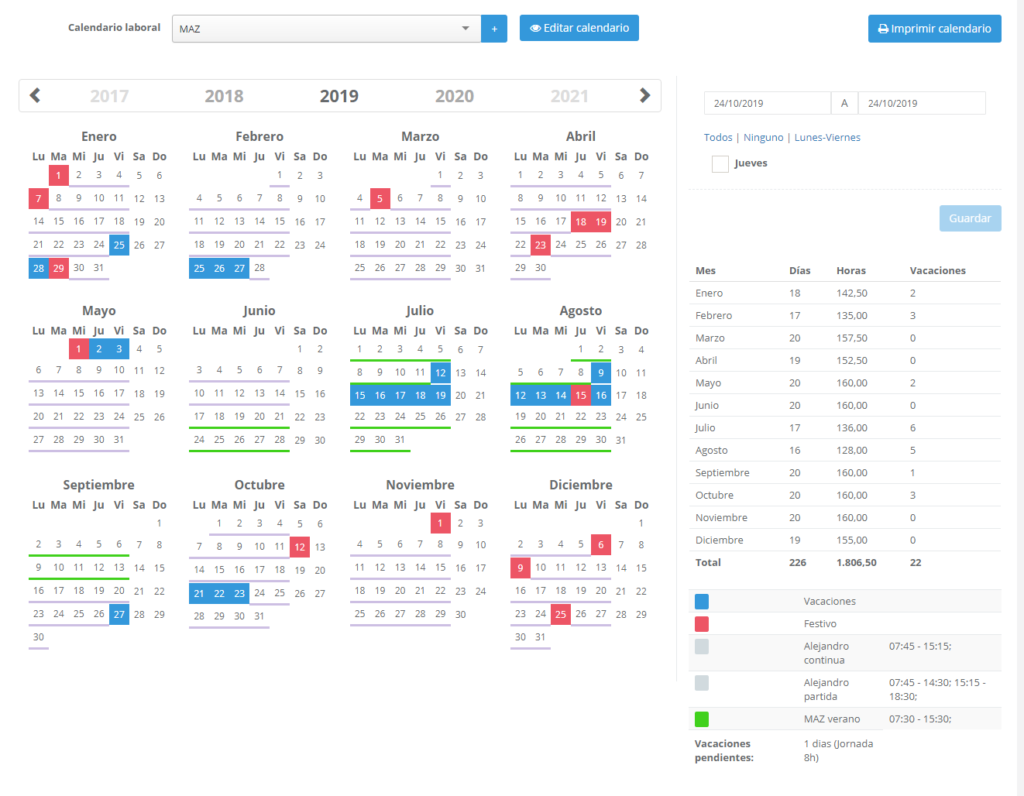
Task: Click the Alejandro continua gray swatch
Action: 702,646
